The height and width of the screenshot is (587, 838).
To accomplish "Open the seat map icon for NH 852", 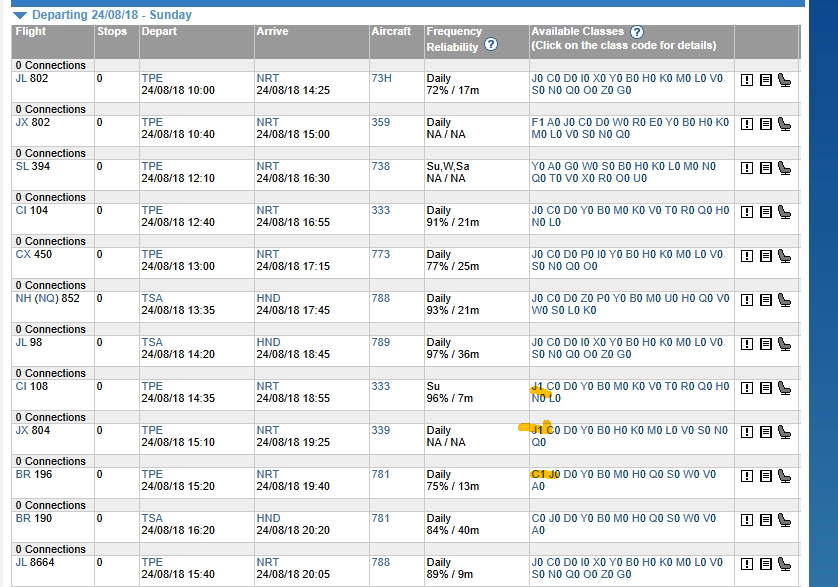I will pyautogui.click(x=784, y=300).
